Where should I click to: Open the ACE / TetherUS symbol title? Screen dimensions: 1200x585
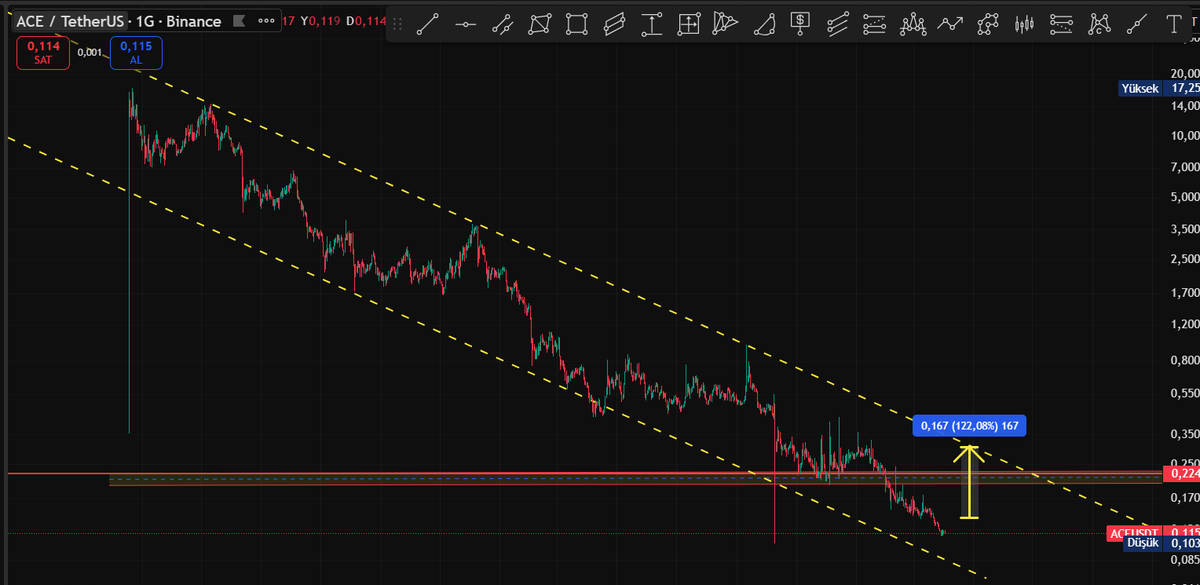coord(71,21)
